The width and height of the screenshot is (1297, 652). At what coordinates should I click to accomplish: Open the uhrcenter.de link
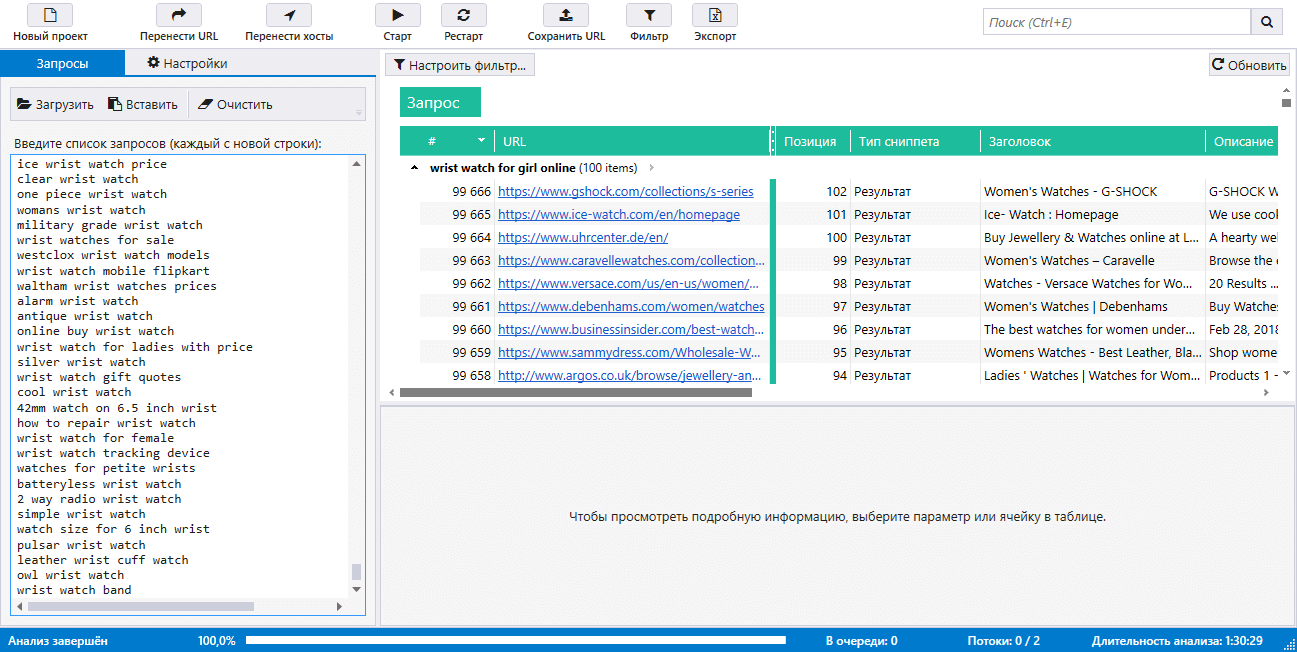click(583, 237)
